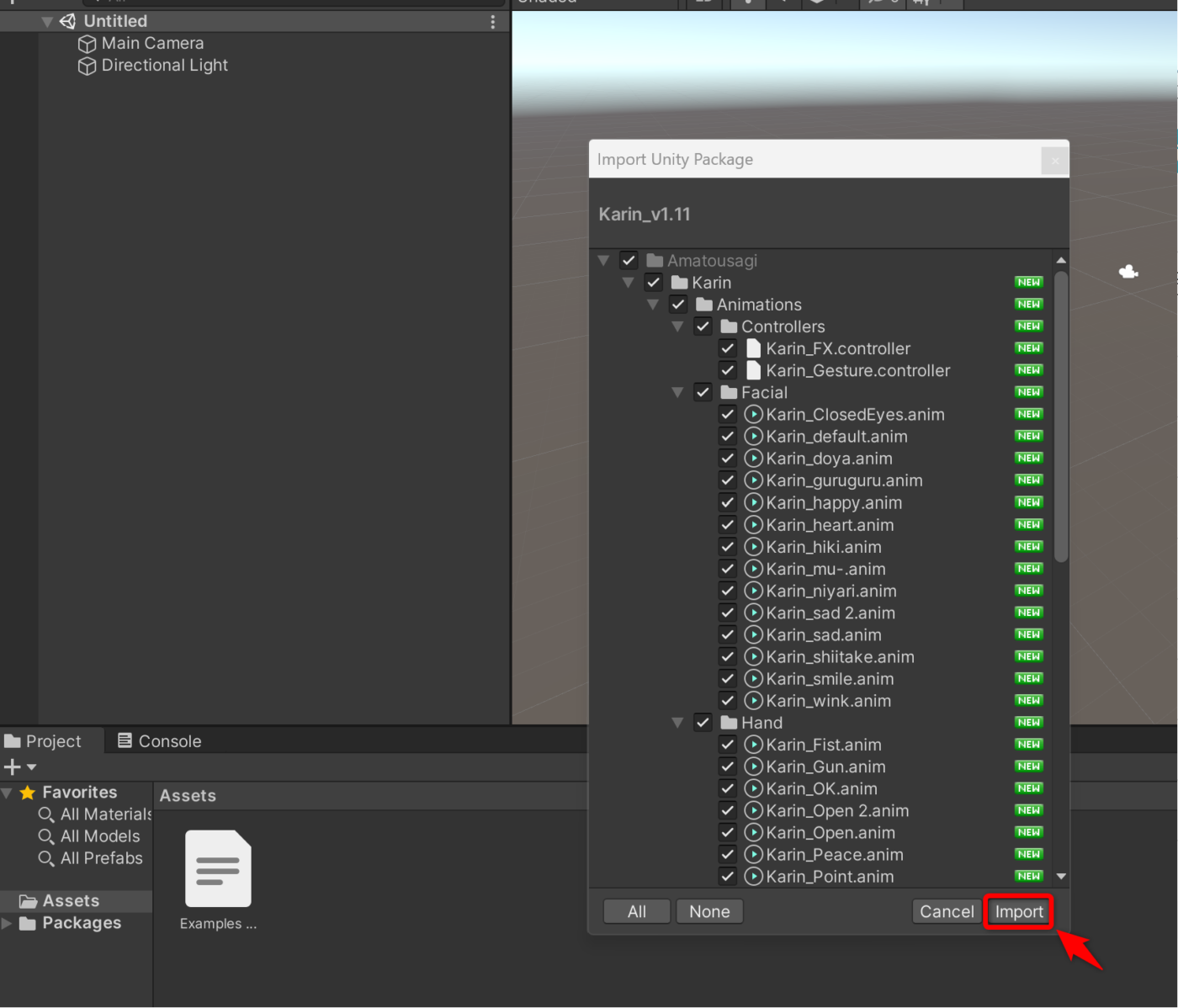Viewport: 1178px width, 1008px height.
Task: Collapse the Hand folder
Action: pyautogui.click(x=677, y=723)
